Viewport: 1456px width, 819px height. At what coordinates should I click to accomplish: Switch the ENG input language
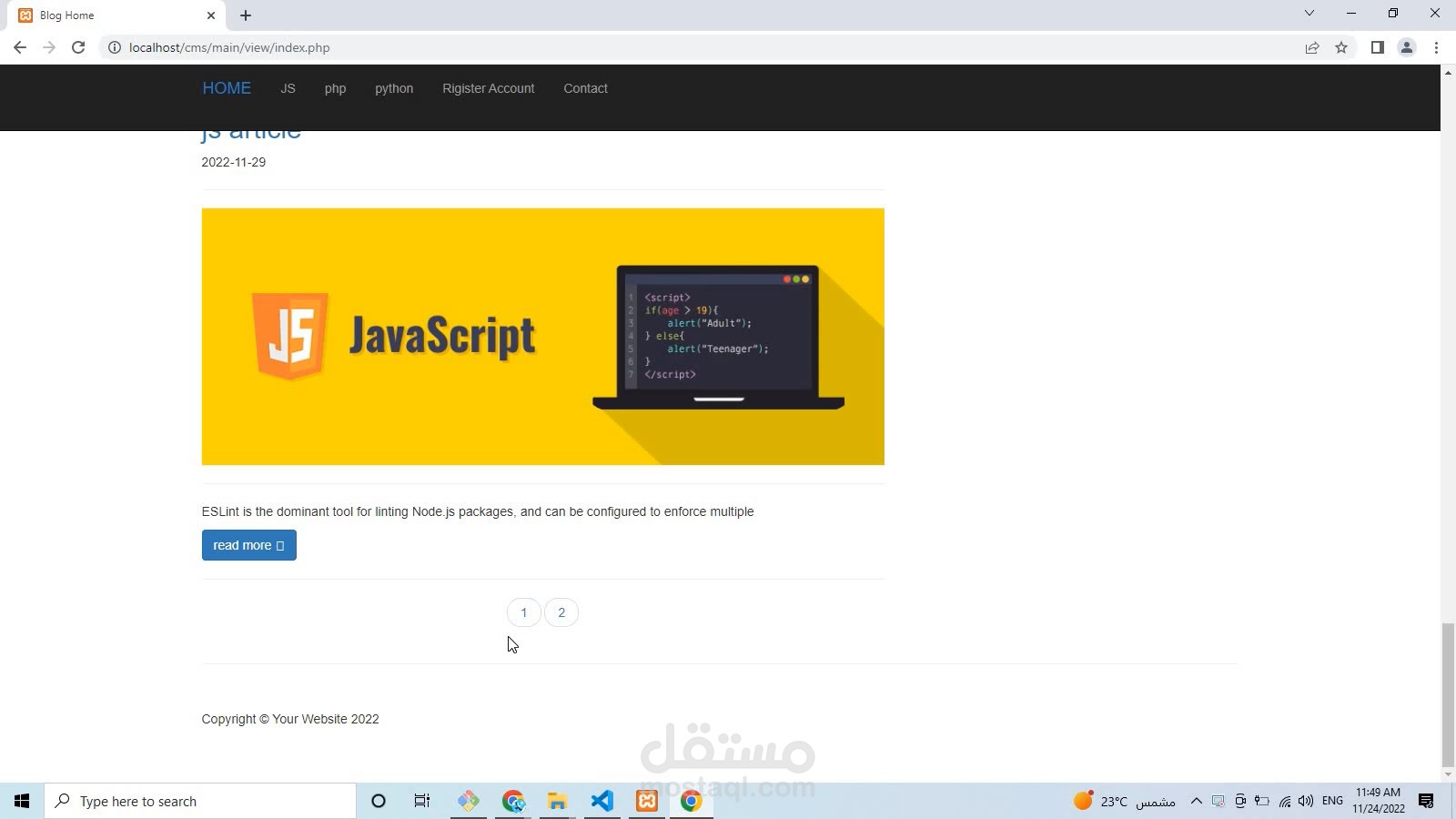(x=1332, y=801)
